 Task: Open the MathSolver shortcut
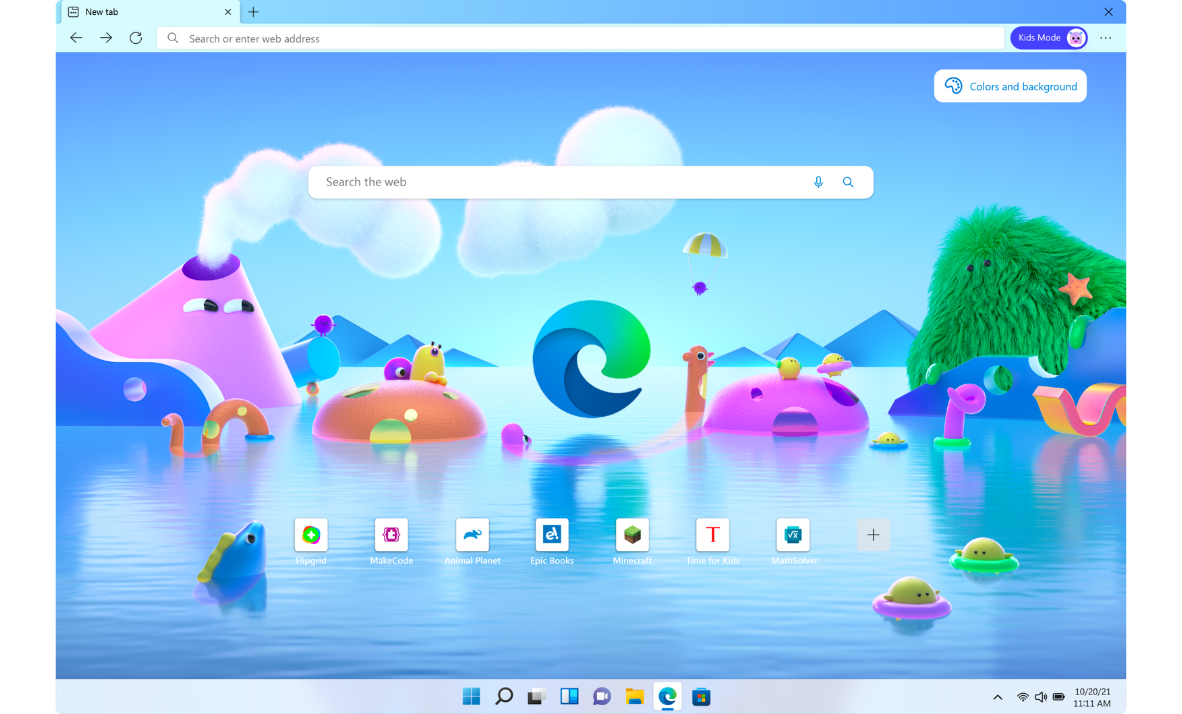pos(793,541)
